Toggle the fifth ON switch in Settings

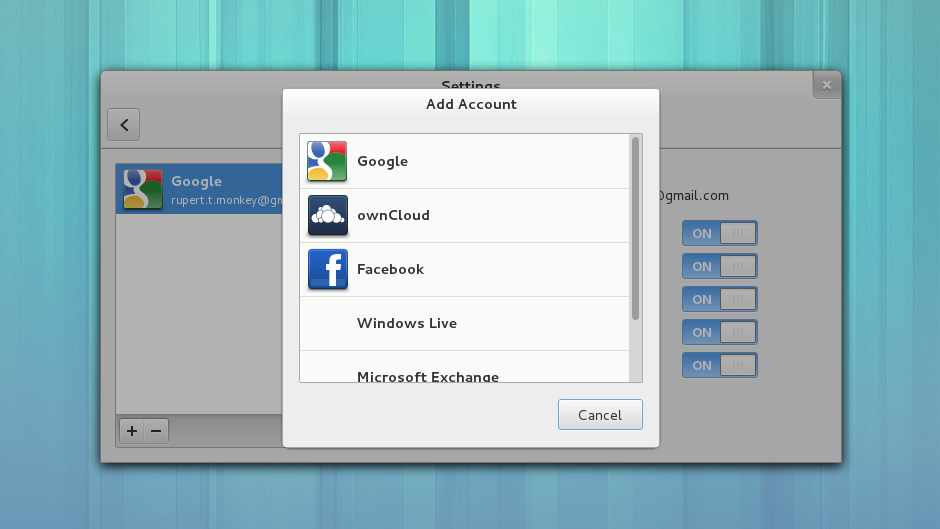click(x=719, y=365)
